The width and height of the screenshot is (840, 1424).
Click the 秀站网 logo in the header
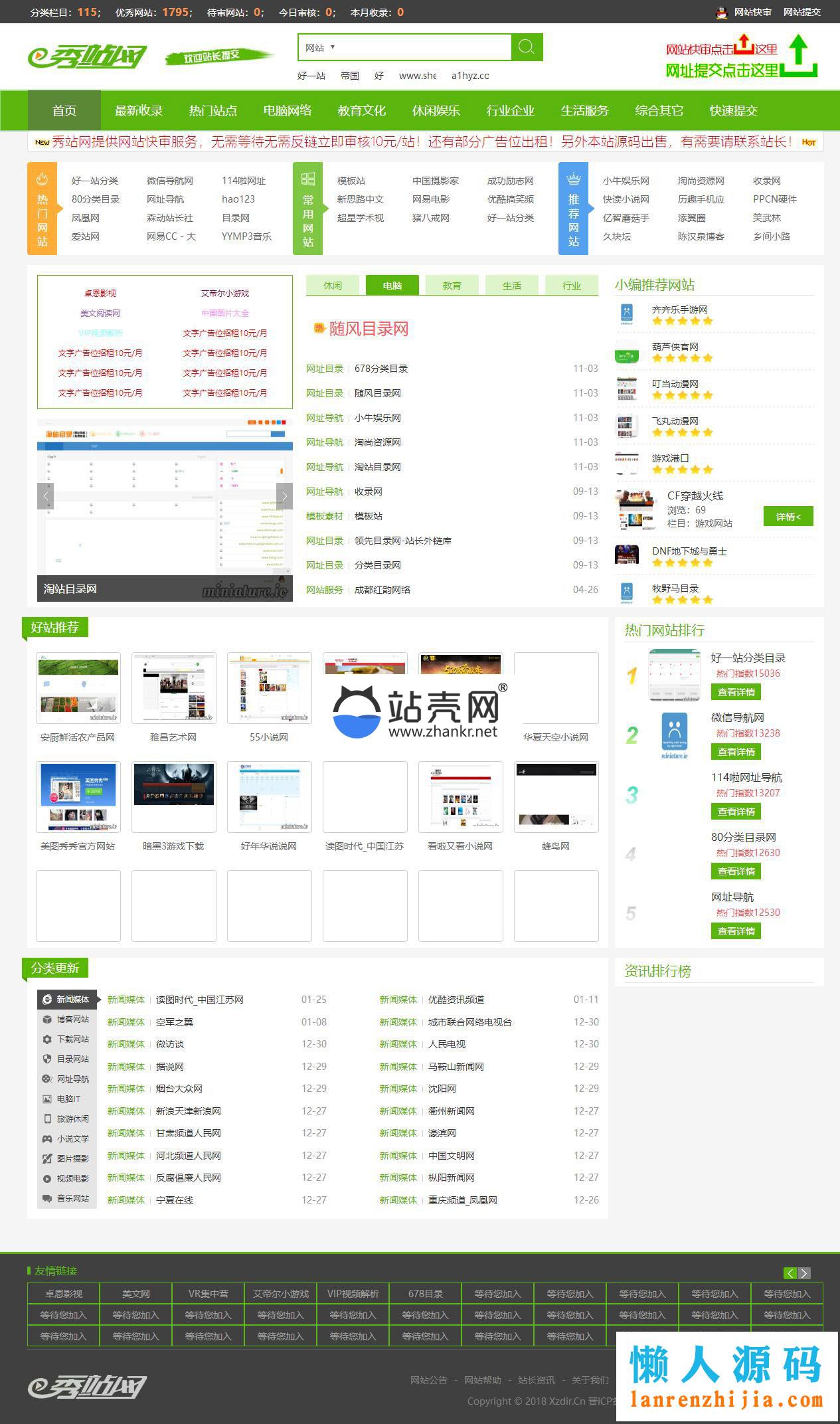pos(87,57)
